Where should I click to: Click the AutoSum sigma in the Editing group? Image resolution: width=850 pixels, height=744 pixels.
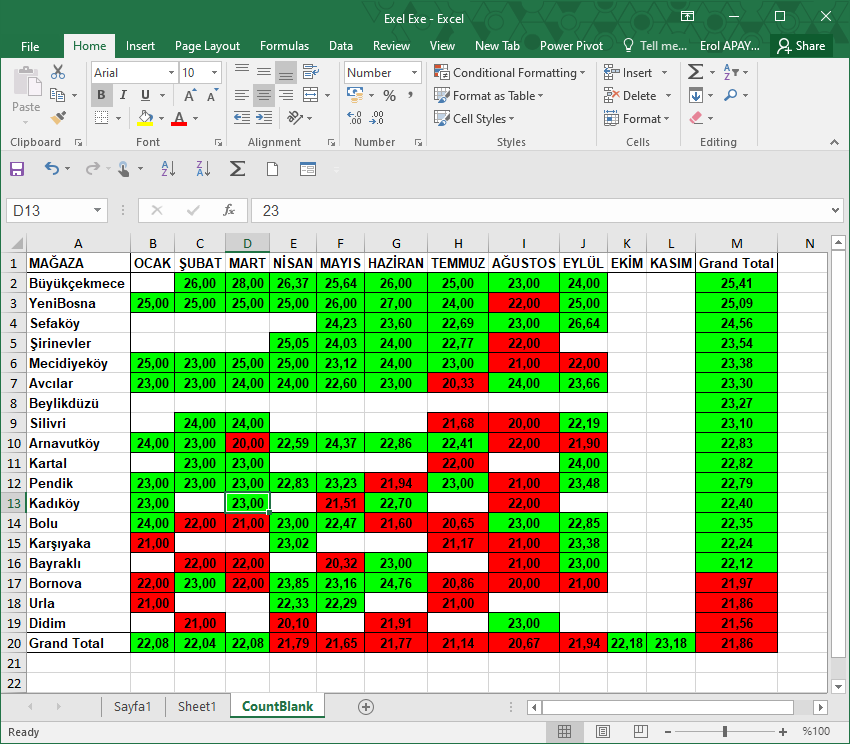pos(696,72)
